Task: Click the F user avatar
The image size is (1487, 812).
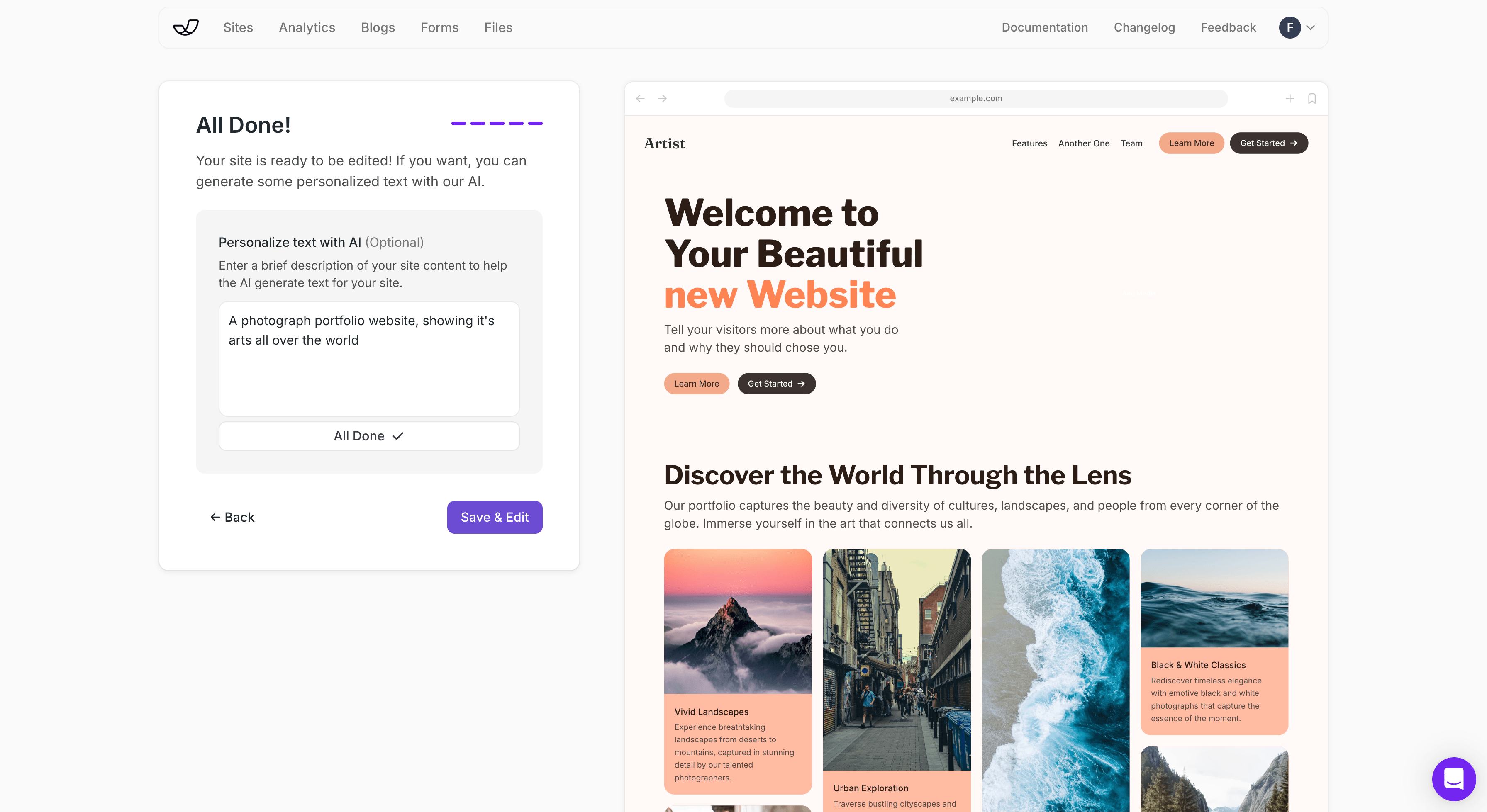Action: (x=1290, y=28)
